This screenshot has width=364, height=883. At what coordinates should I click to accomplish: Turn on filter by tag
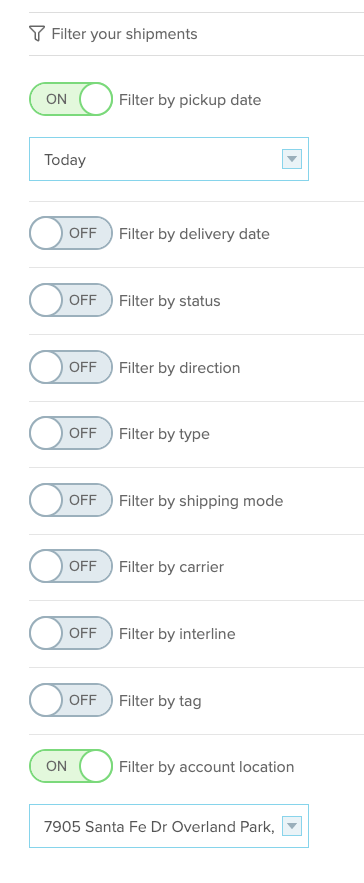pos(71,700)
